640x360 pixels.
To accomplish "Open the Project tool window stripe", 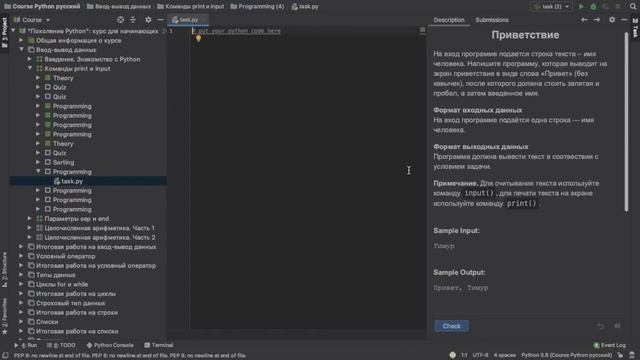I will pos(4,32).
